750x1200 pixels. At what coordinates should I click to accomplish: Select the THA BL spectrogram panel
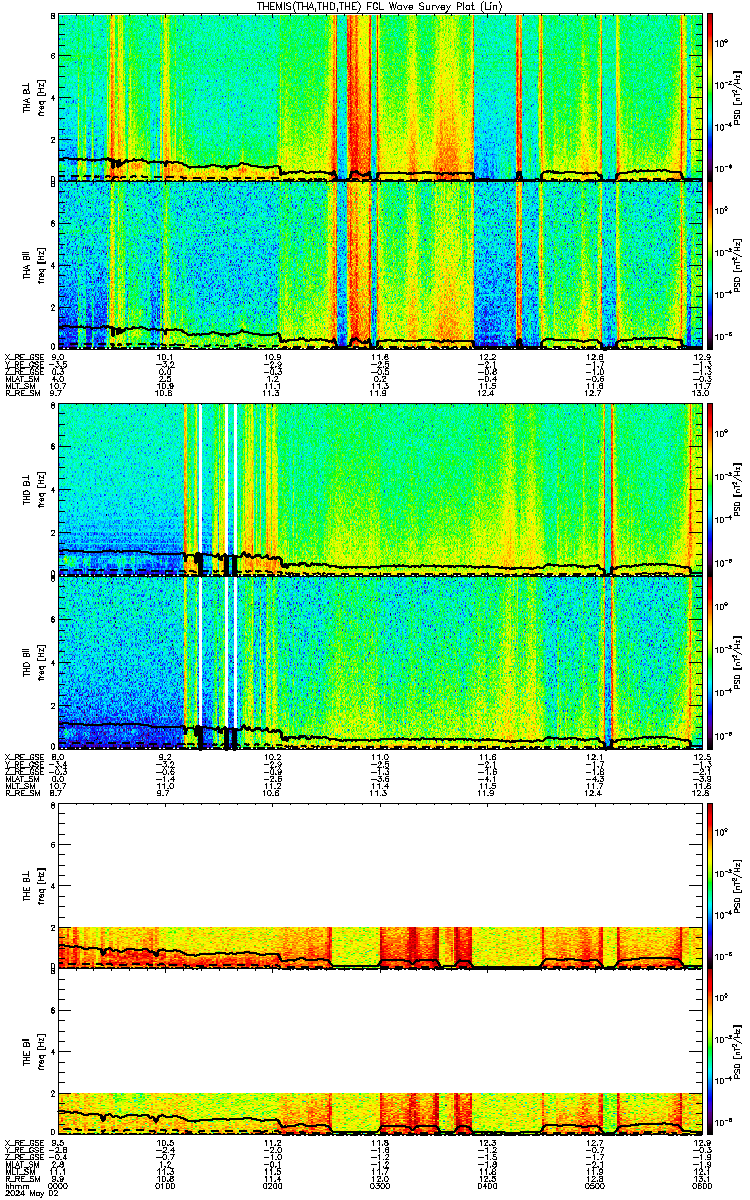379,97
